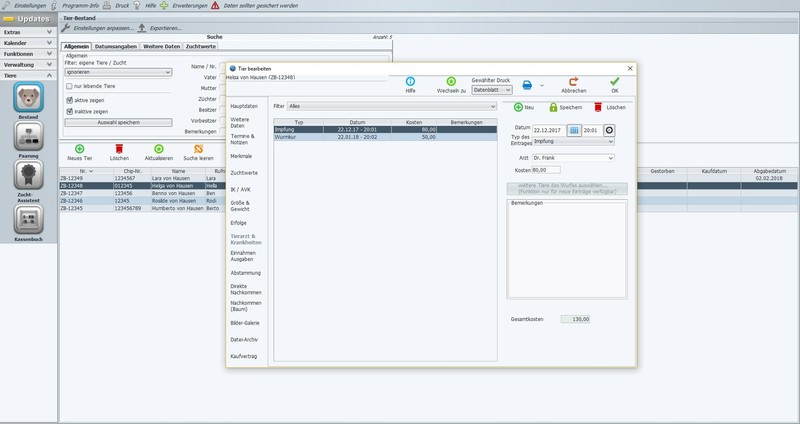Open the Zuchtwerte section in dialog
This screenshot has width=800, height=424.
point(244,173)
